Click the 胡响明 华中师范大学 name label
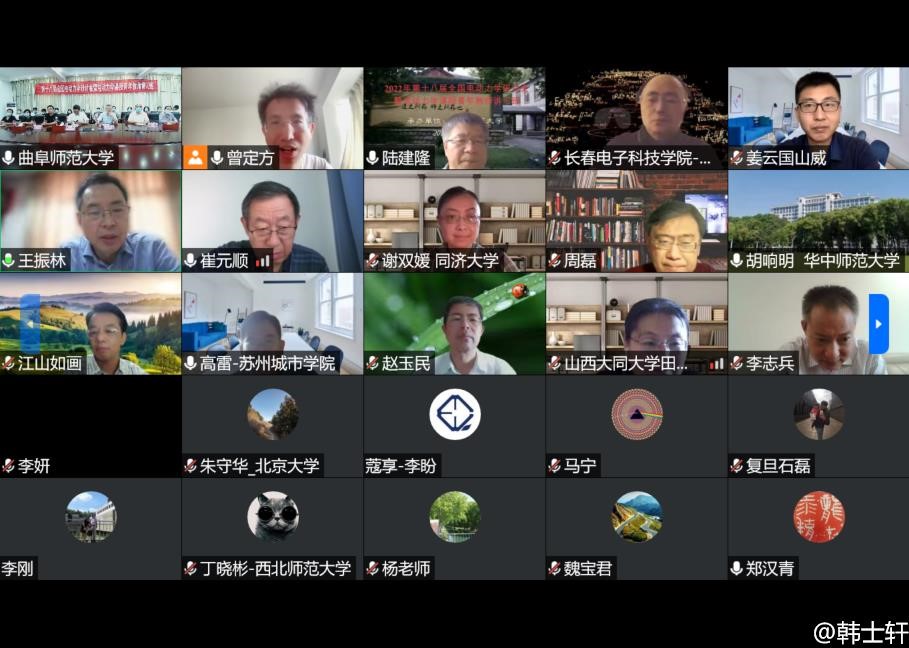 click(822, 261)
